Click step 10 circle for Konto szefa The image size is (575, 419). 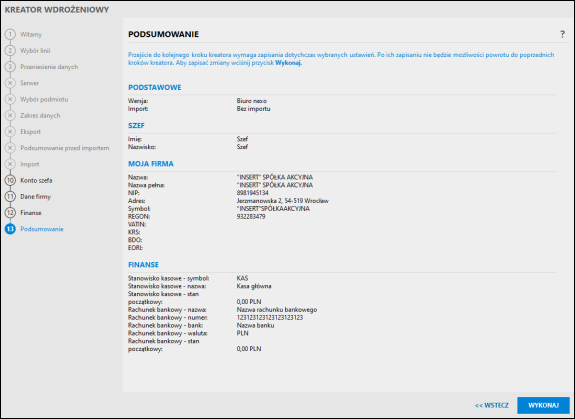click(10, 180)
